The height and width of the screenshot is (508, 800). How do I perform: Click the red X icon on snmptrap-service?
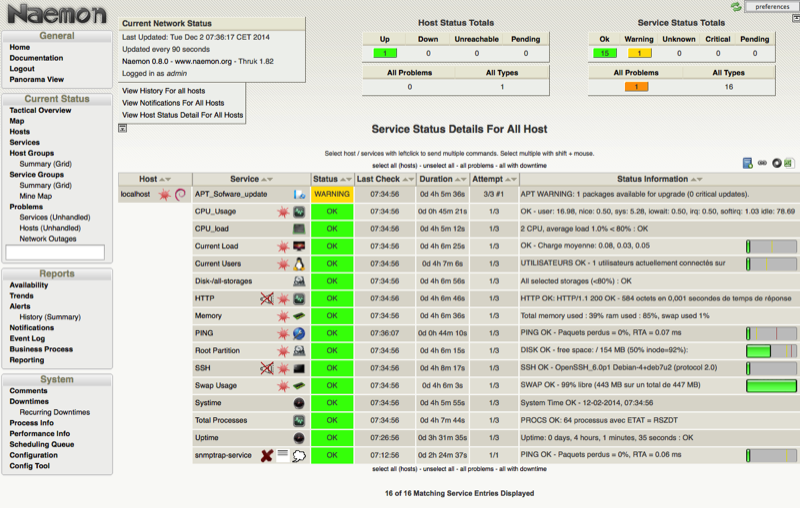tap(267, 455)
